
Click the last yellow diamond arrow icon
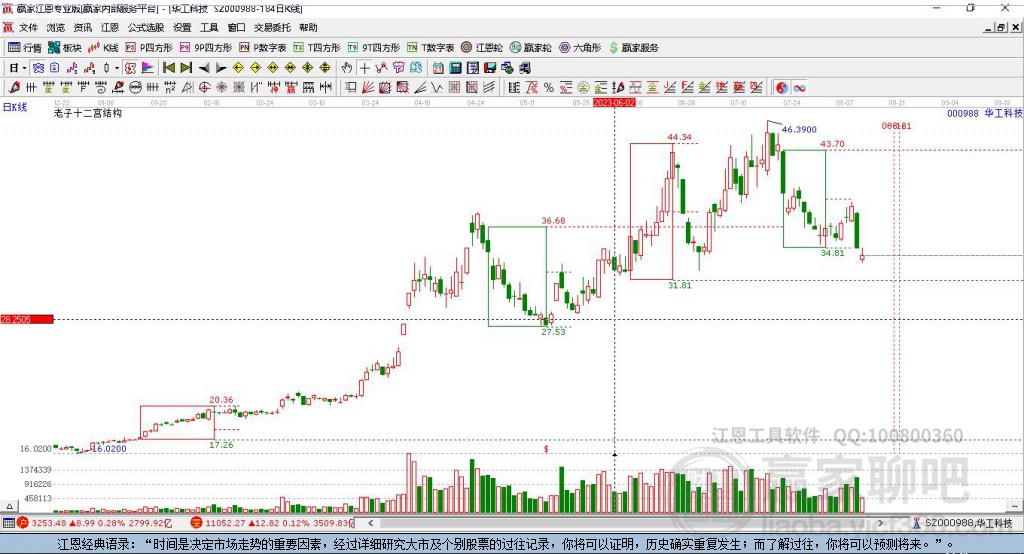pos(325,68)
